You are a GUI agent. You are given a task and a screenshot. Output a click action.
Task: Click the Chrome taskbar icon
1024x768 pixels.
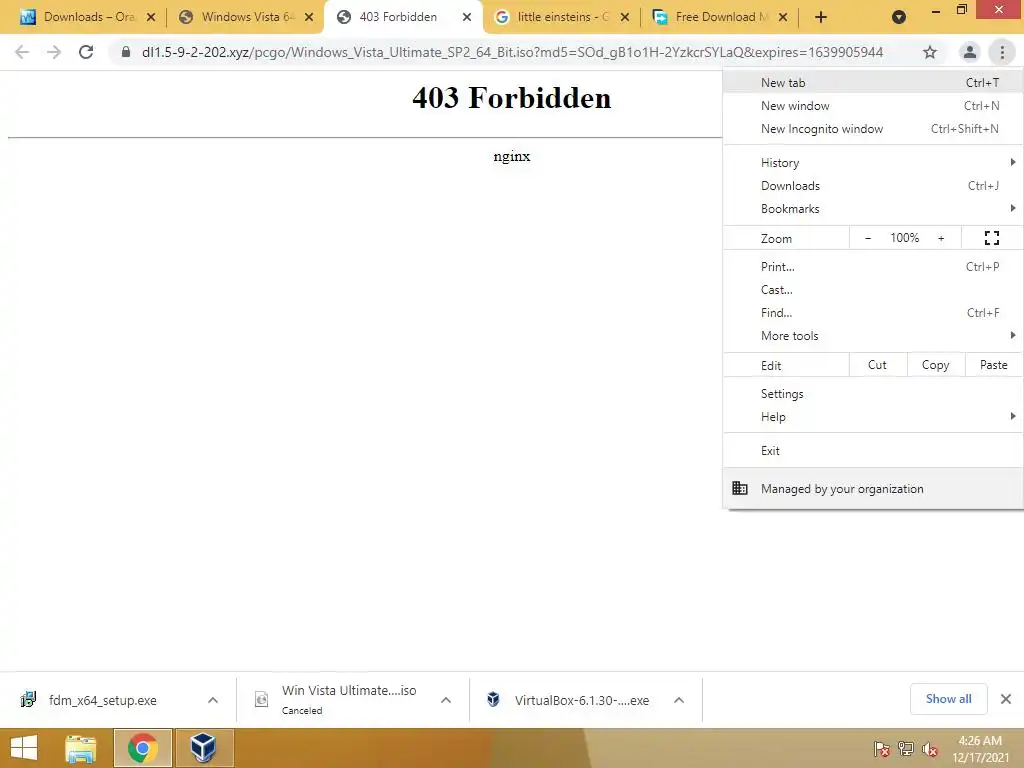142,748
